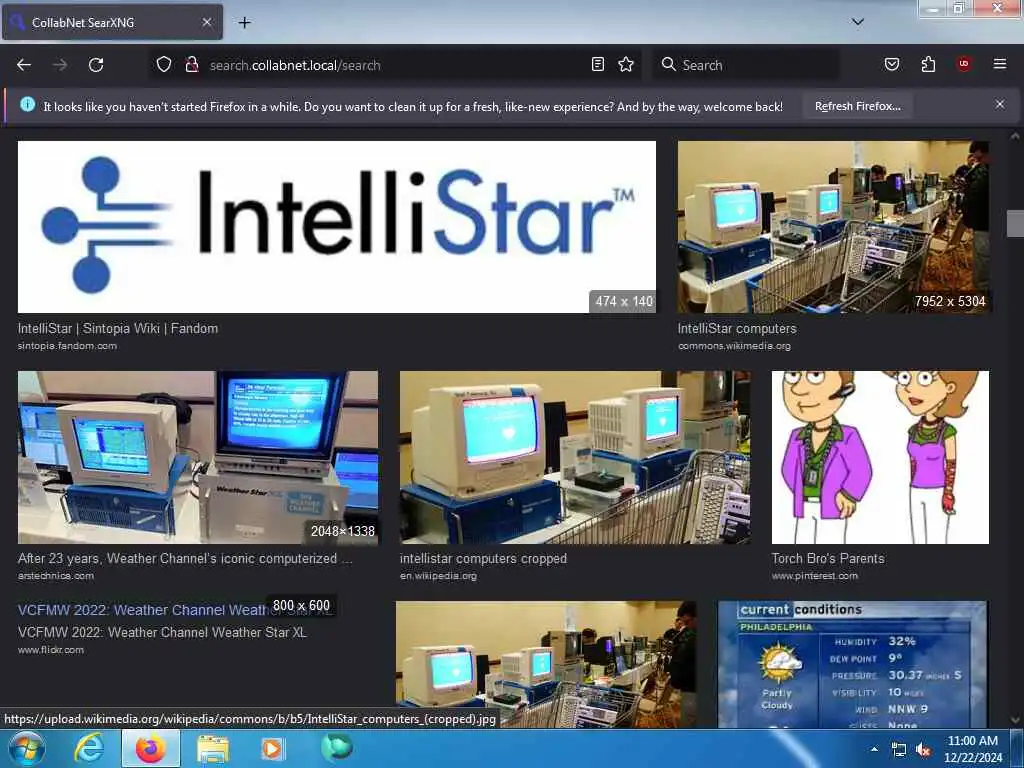
Task: Switch to the CollabNet SearXNG tab
Action: (x=112, y=22)
